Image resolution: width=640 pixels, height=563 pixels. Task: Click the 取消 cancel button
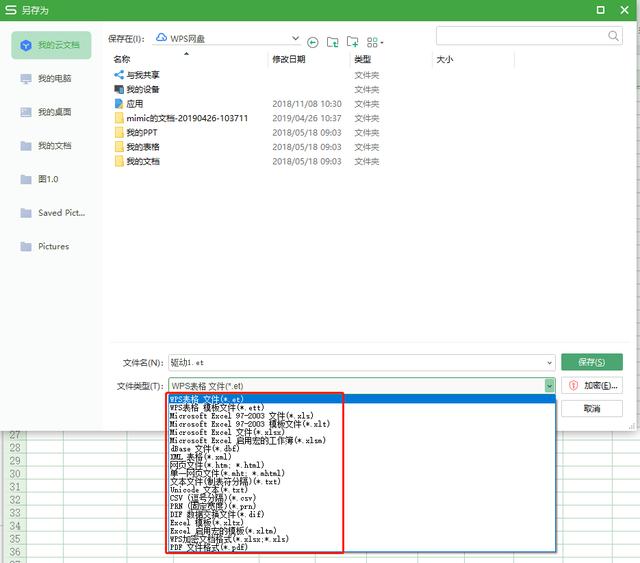click(592, 409)
